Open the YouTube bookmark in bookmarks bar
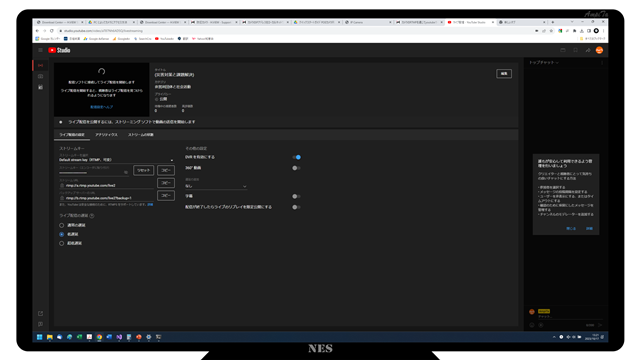Screen dimensions: 640x360 coord(164,39)
